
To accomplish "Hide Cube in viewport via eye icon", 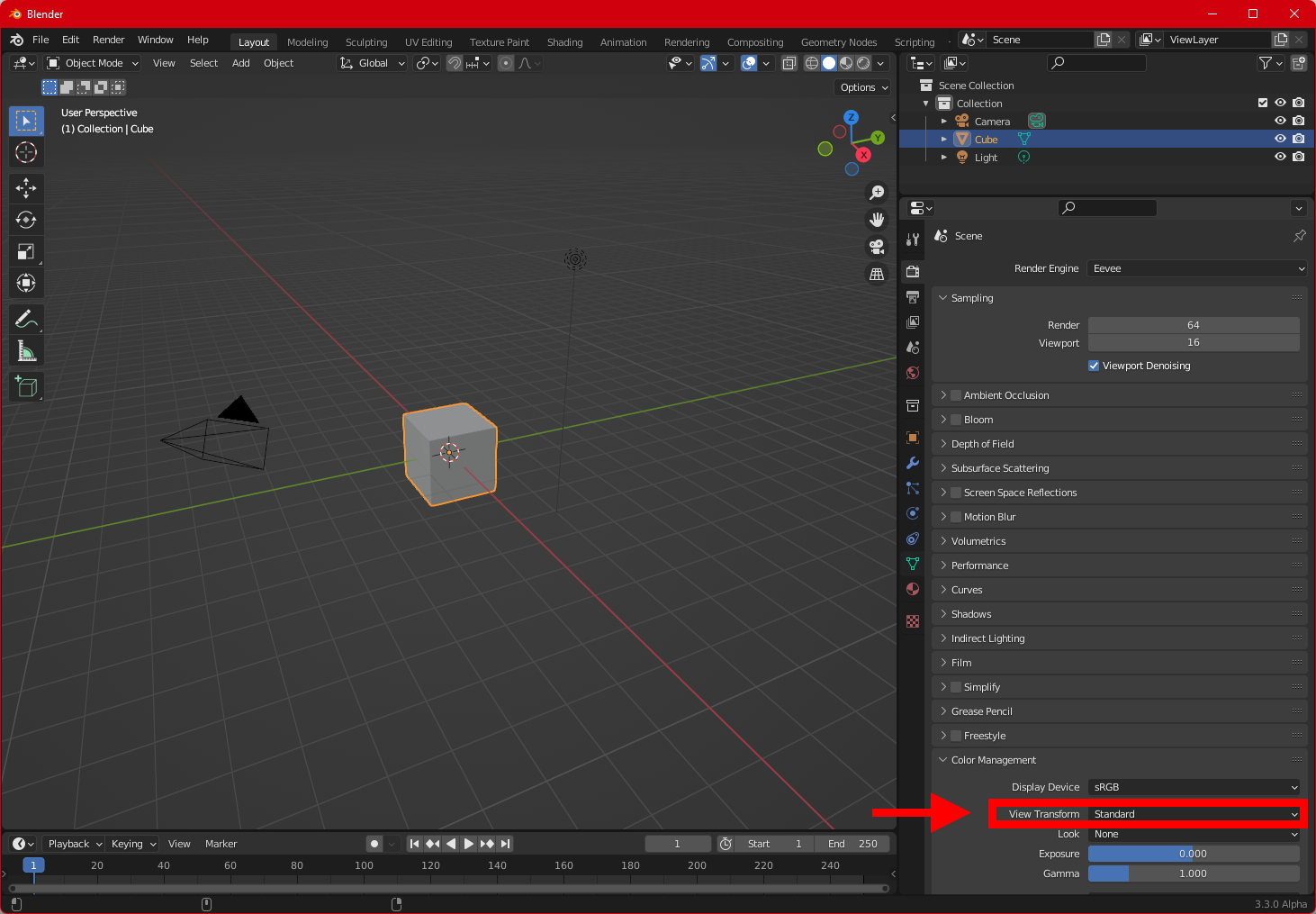I will (x=1280, y=139).
